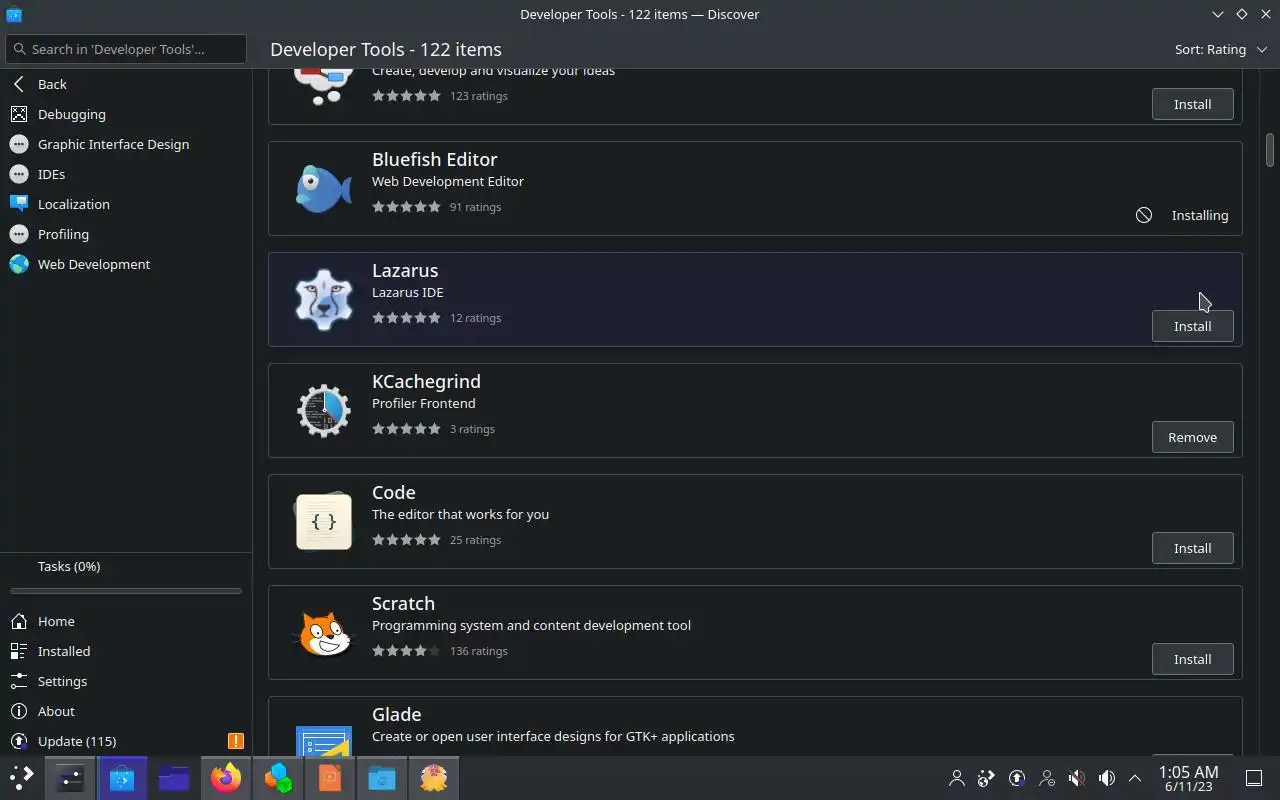This screenshot has height=800, width=1280.
Task: Click the Discover icon in the title bar
Action: (x=13, y=14)
